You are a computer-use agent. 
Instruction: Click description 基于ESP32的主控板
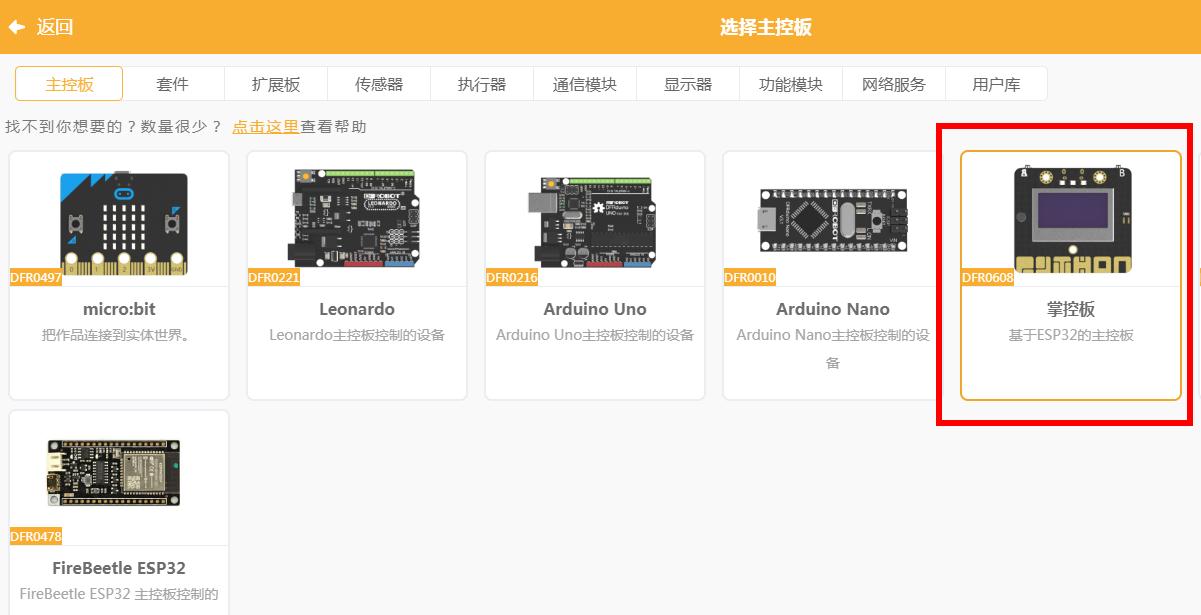coord(1071,335)
